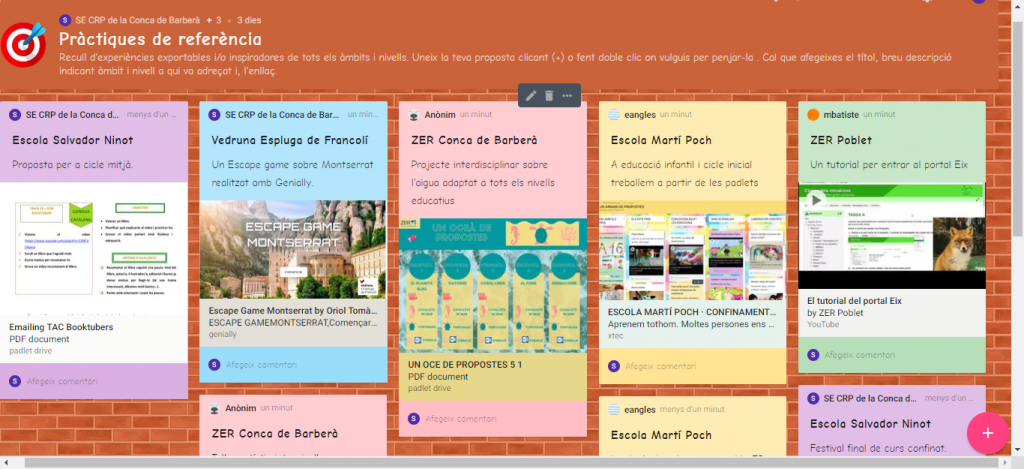Viewport: 1024px width, 469px height.
Task: Open the Emailing TAC Booktubers PDF preview
Action: [92, 250]
